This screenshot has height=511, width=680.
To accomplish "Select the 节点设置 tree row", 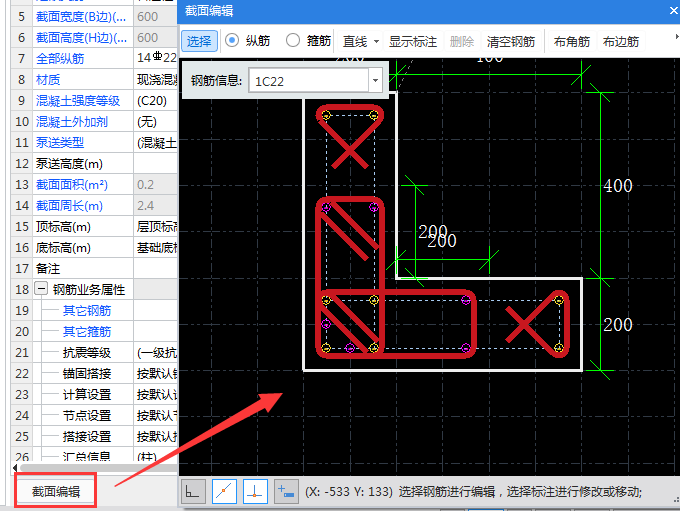I will pos(87,416).
